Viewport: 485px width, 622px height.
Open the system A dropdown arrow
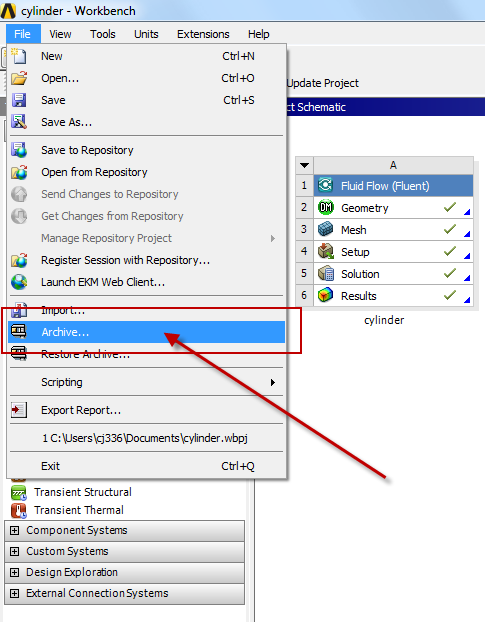click(304, 165)
